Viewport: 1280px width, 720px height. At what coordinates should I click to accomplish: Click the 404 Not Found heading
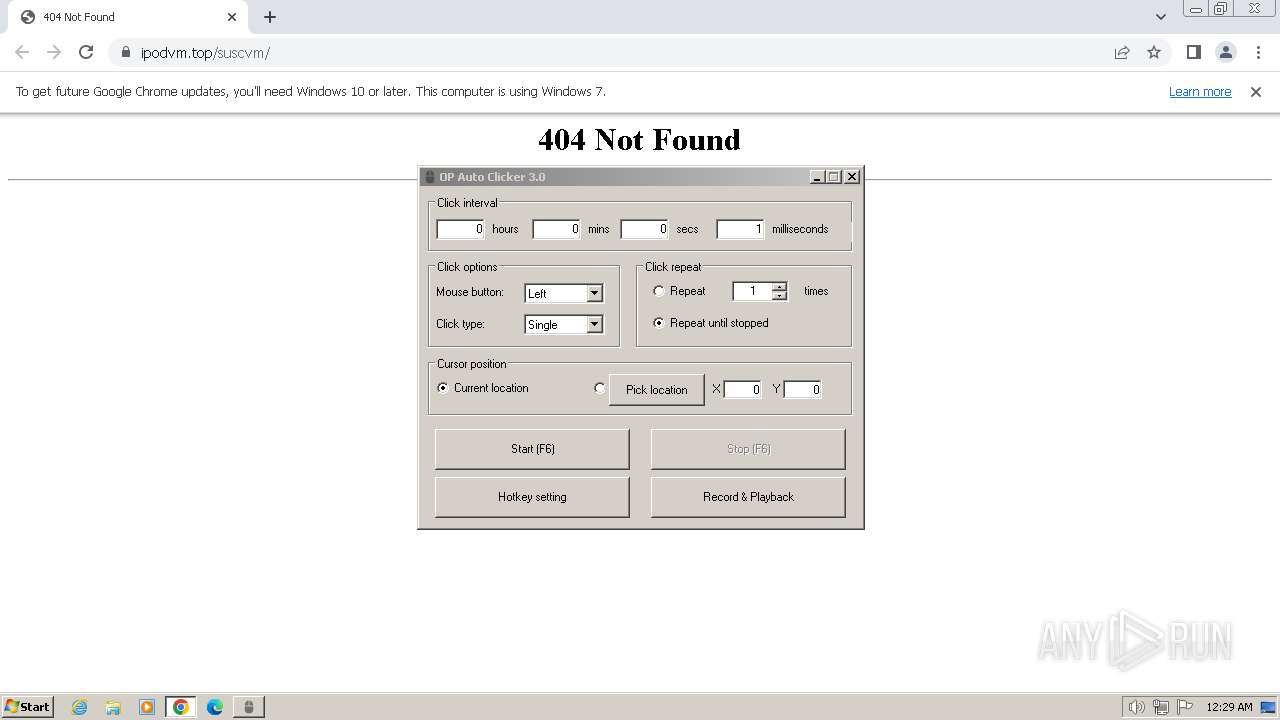(x=640, y=139)
